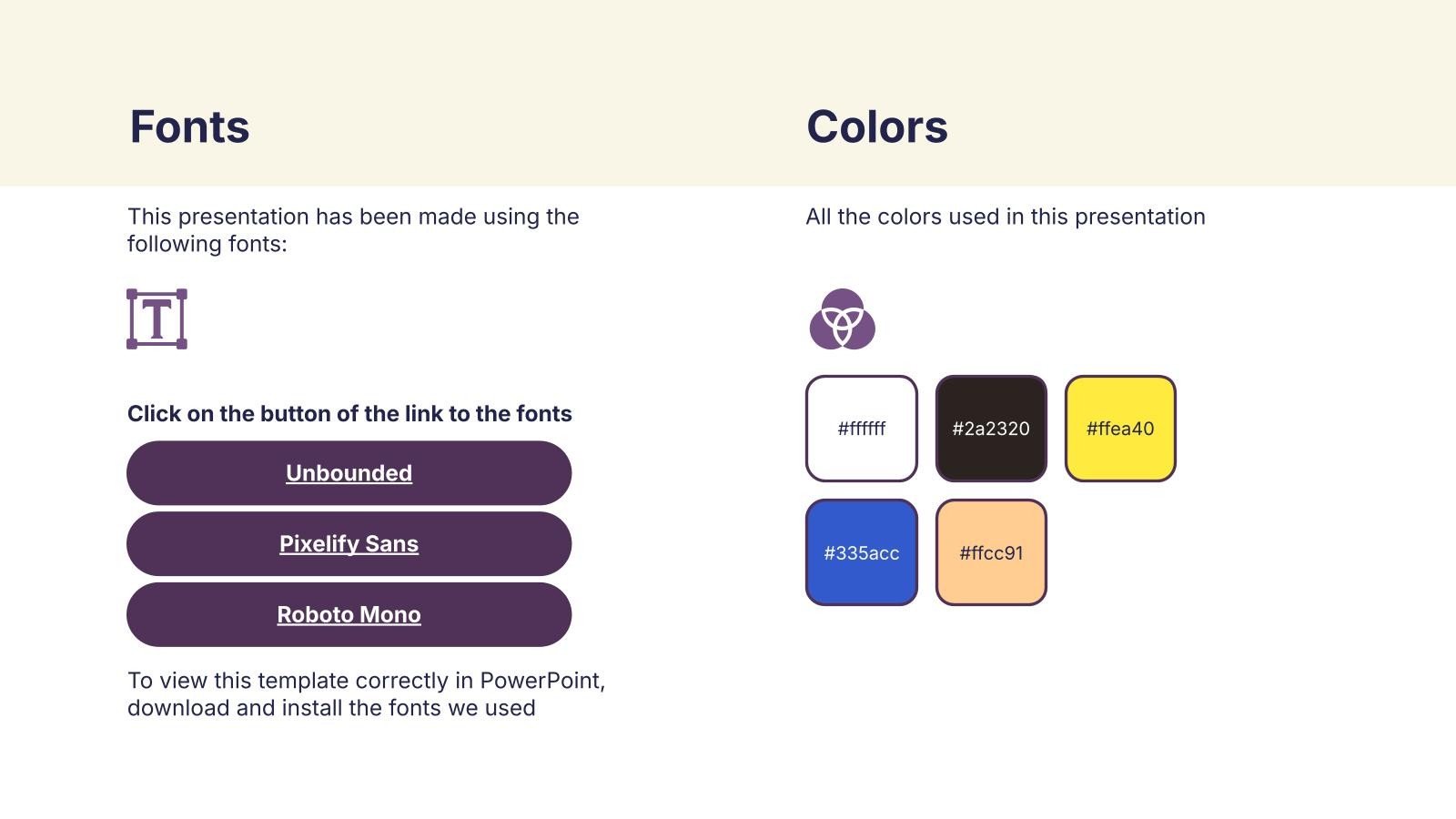Select the white #ffffff color swatch
Image resolution: width=1456 pixels, height=819 pixels.
coord(861,429)
